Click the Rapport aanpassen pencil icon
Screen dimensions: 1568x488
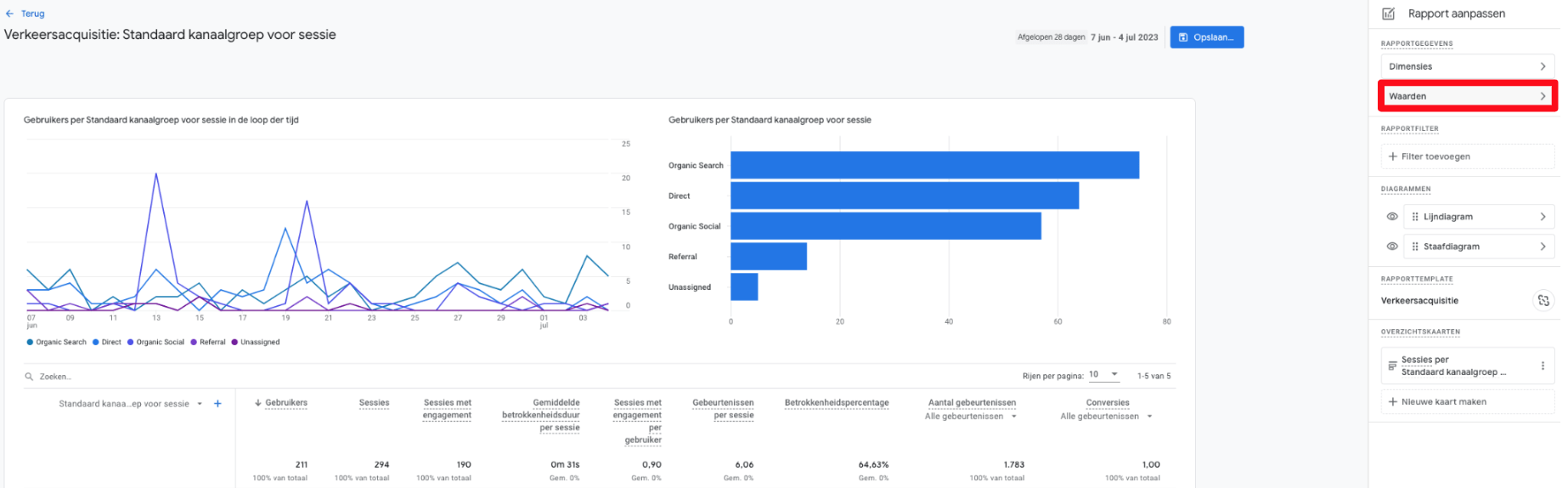[1389, 14]
